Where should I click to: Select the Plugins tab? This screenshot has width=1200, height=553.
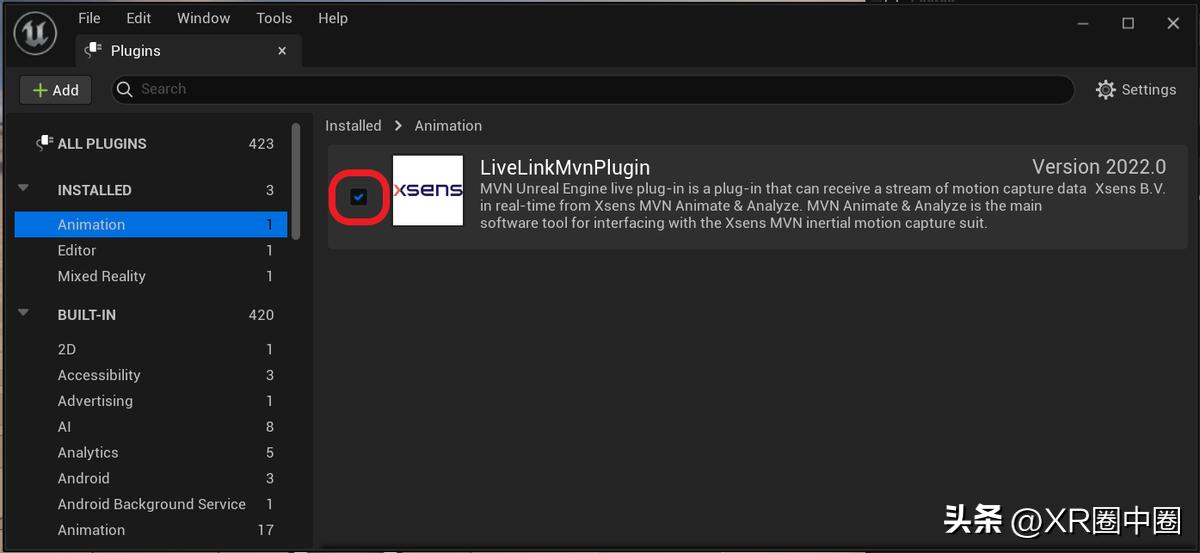188,50
